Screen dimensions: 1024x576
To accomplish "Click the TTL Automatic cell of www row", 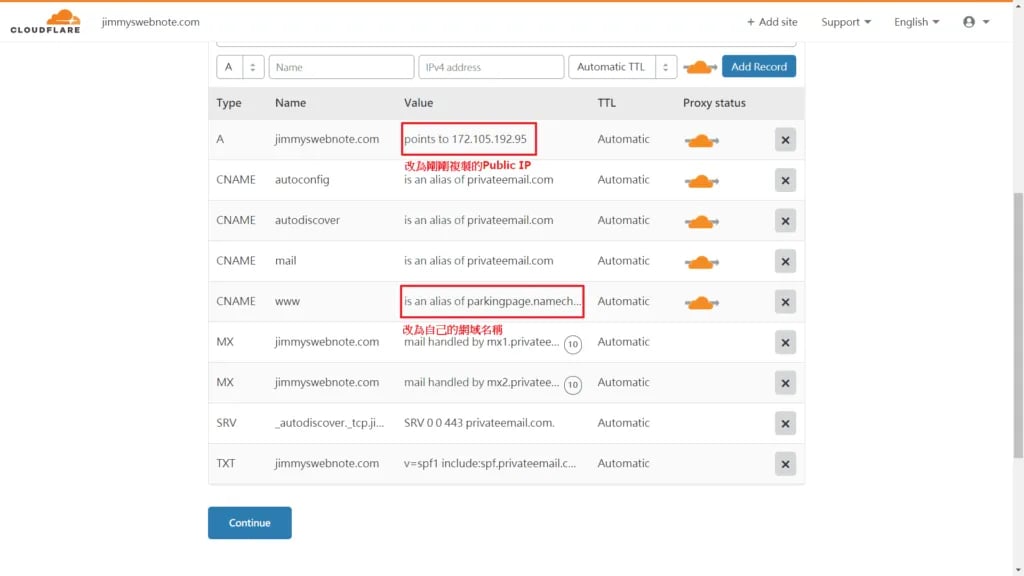I will click(623, 301).
